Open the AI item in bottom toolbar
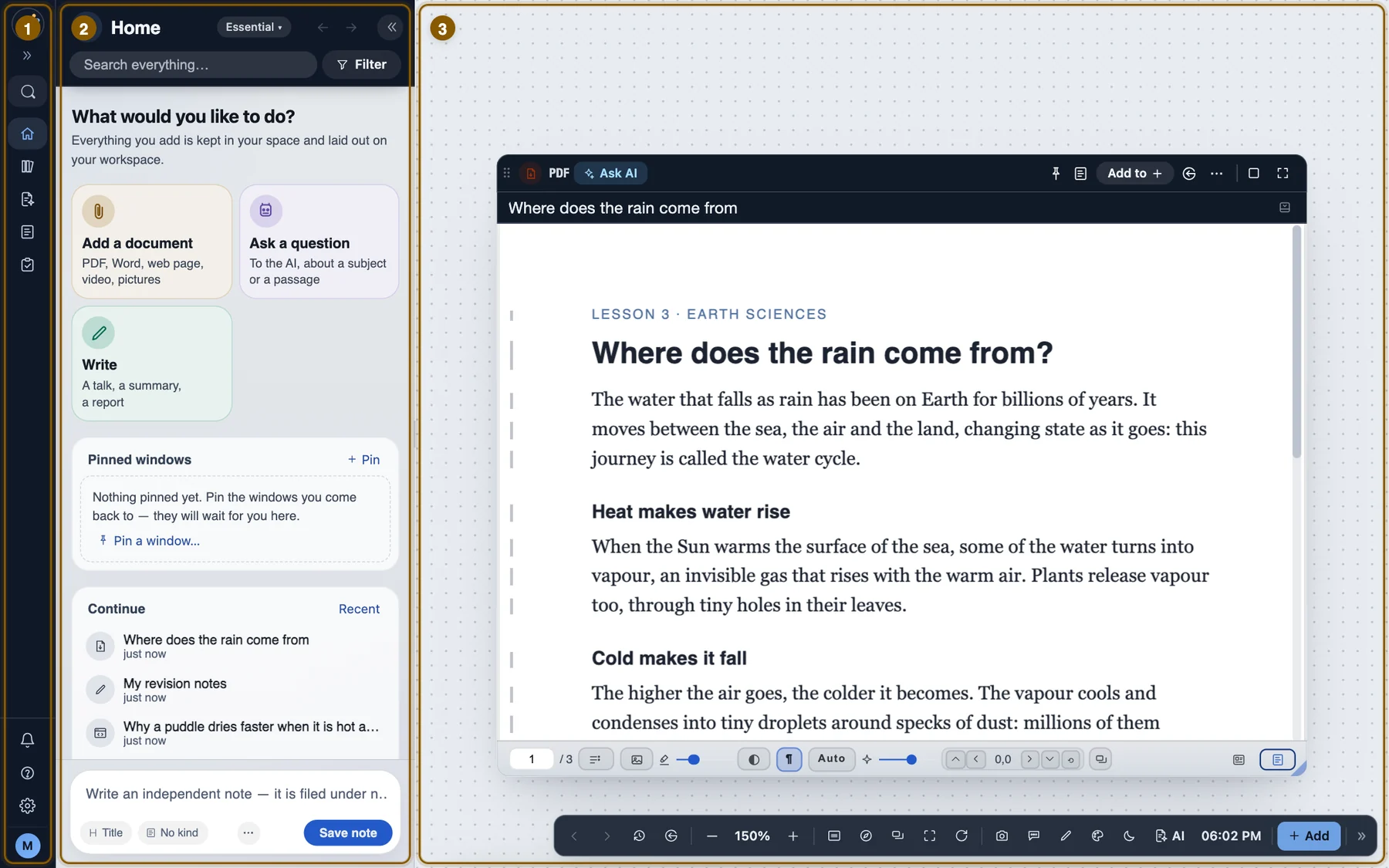The height and width of the screenshot is (868, 1389). click(1169, 836)
